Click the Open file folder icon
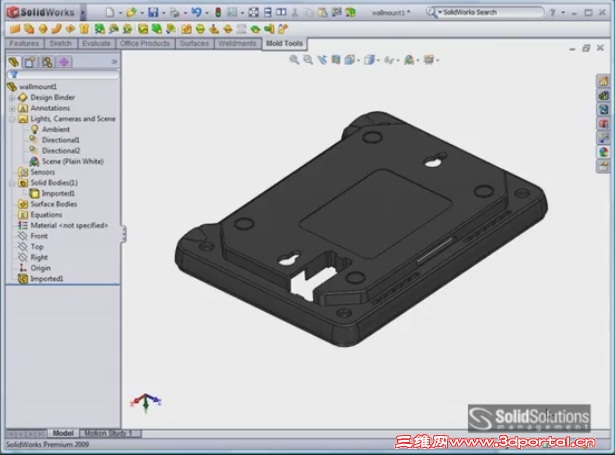Screen dimensions: 615x455 (x=131, y=13)
